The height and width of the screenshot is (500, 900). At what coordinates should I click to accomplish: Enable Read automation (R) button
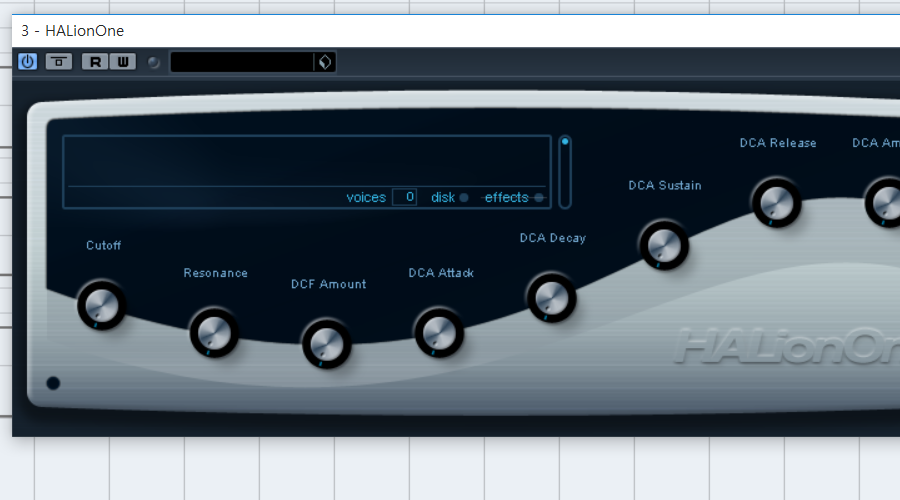click(95, 61)
